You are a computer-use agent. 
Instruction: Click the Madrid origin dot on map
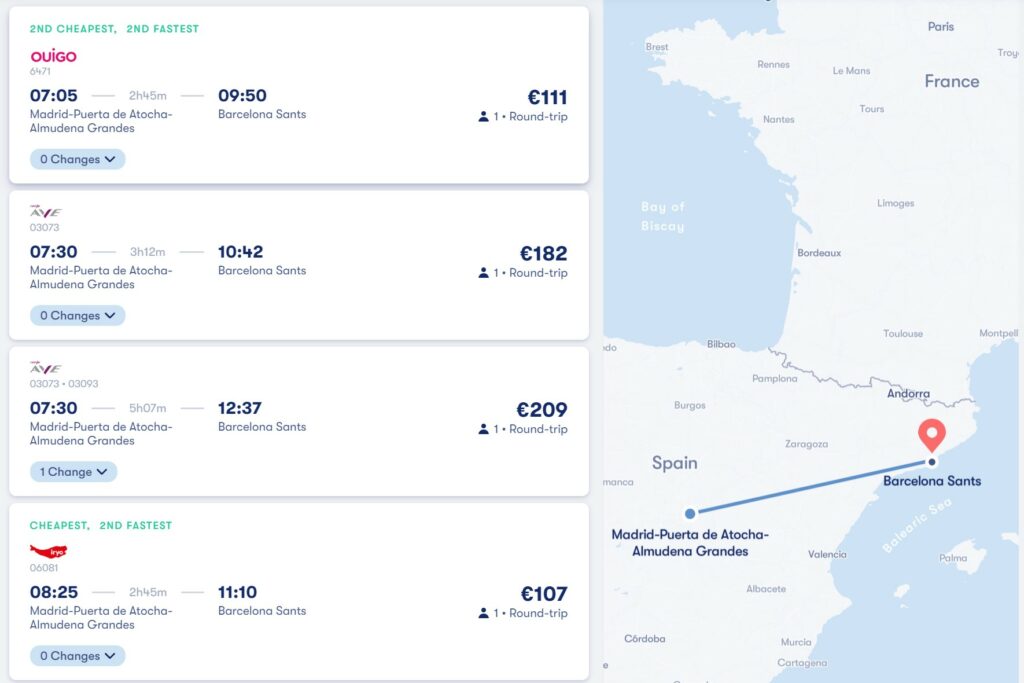(x=690, y=513)
